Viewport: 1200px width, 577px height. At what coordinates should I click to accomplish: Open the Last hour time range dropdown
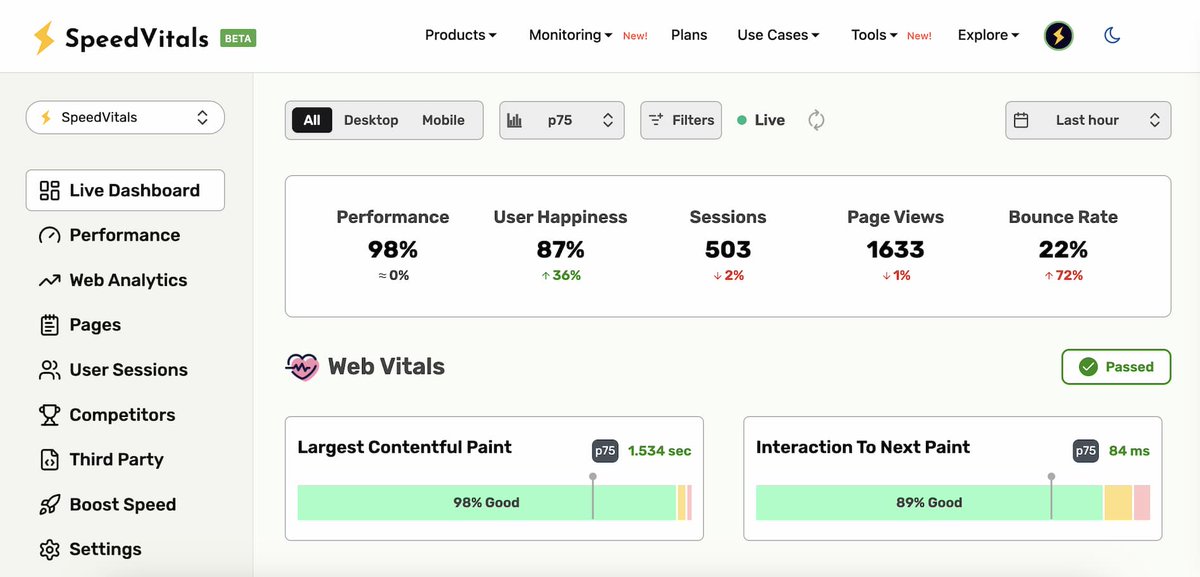(x=1088, y=119)
